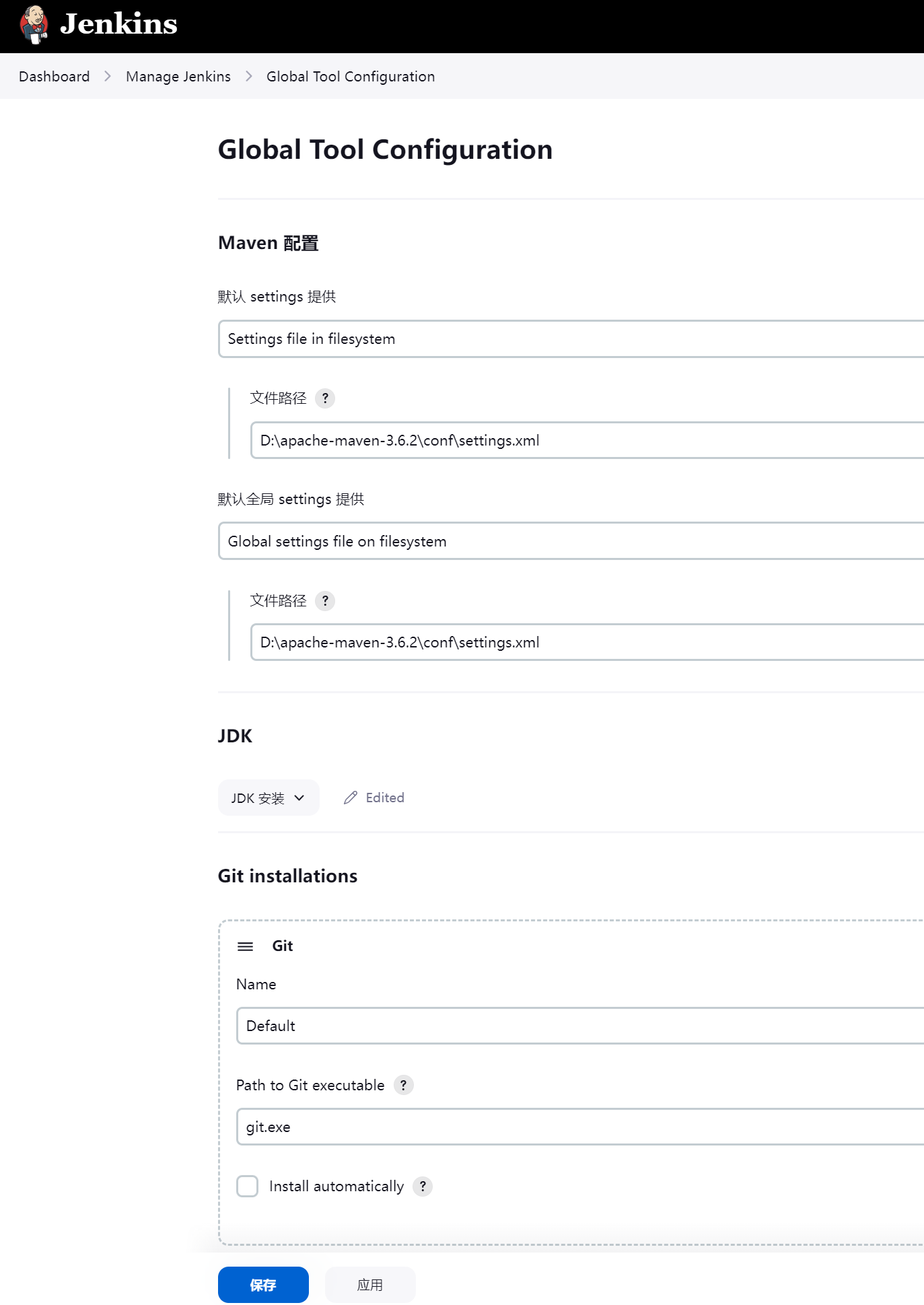Click the drag handle beside Git
Viewport: 924px width, 1305px height.
pos(246,946)
